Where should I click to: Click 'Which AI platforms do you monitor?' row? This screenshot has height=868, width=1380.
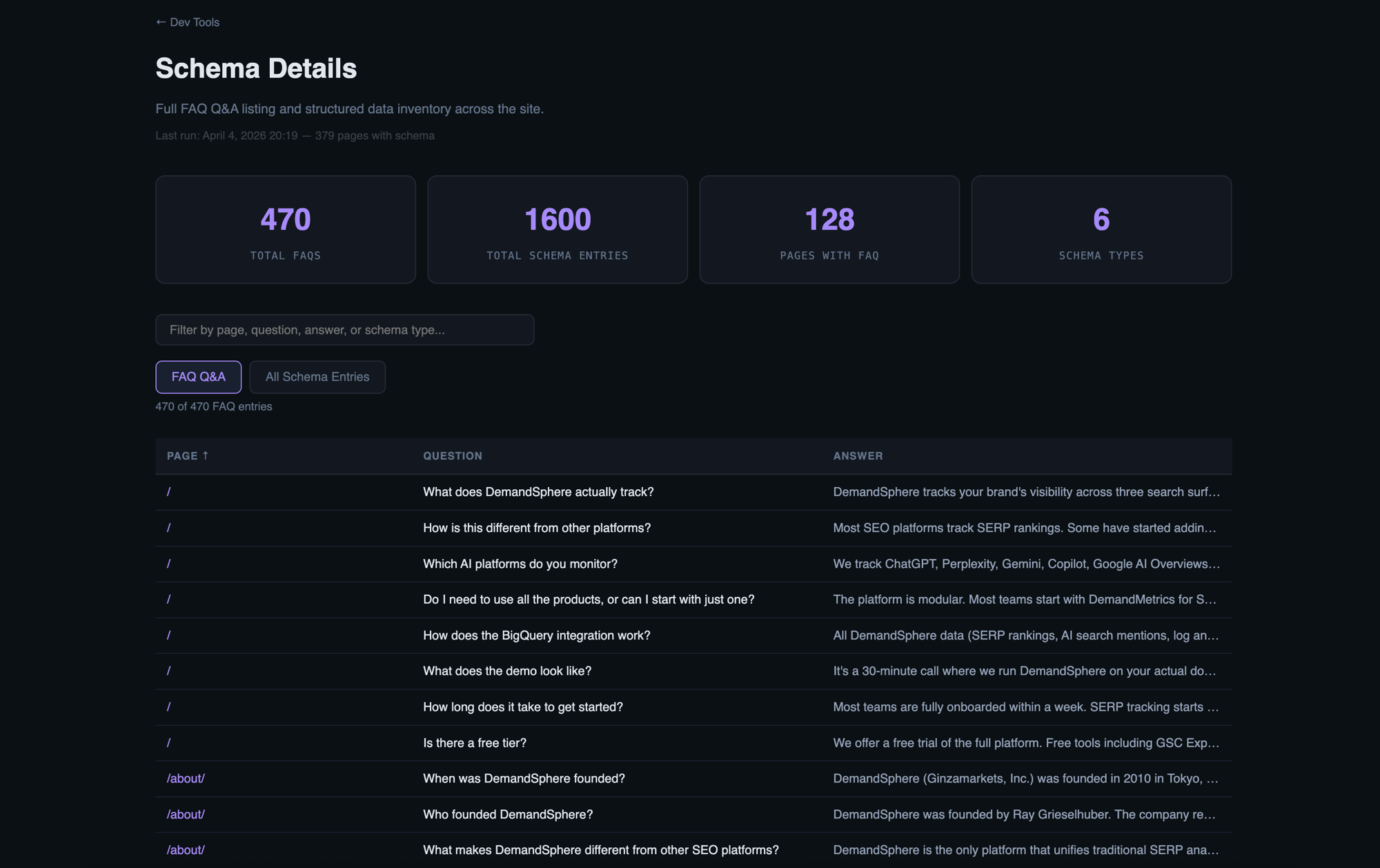click(x=520, y=564)
